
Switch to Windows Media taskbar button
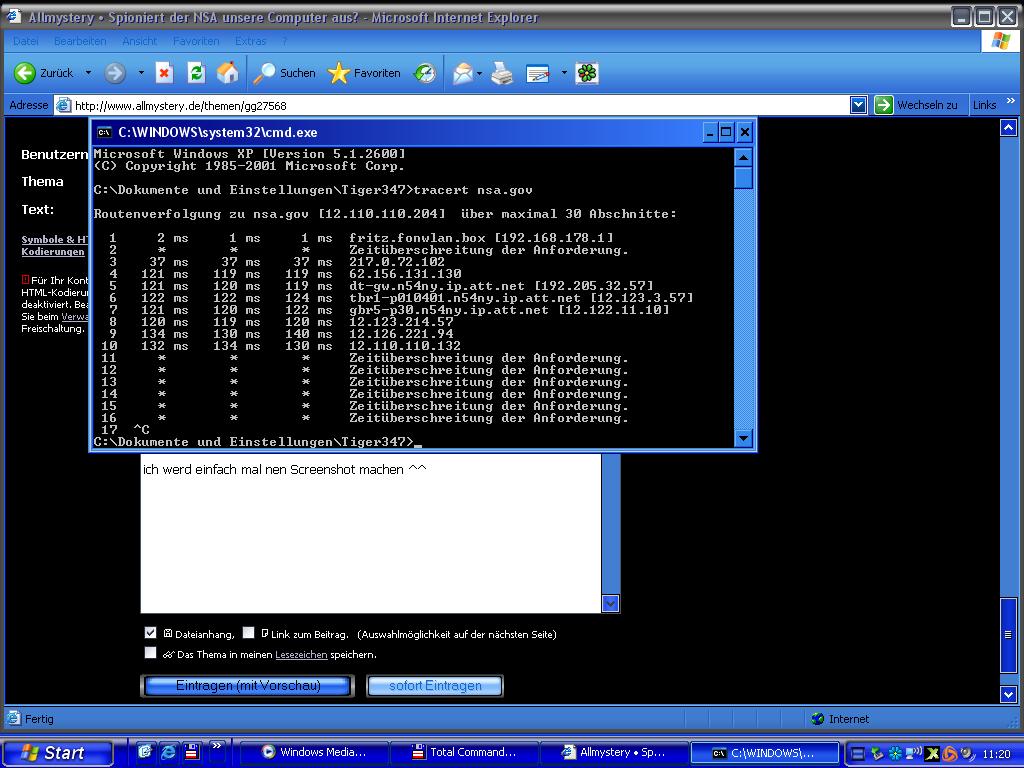click(315, 752)
